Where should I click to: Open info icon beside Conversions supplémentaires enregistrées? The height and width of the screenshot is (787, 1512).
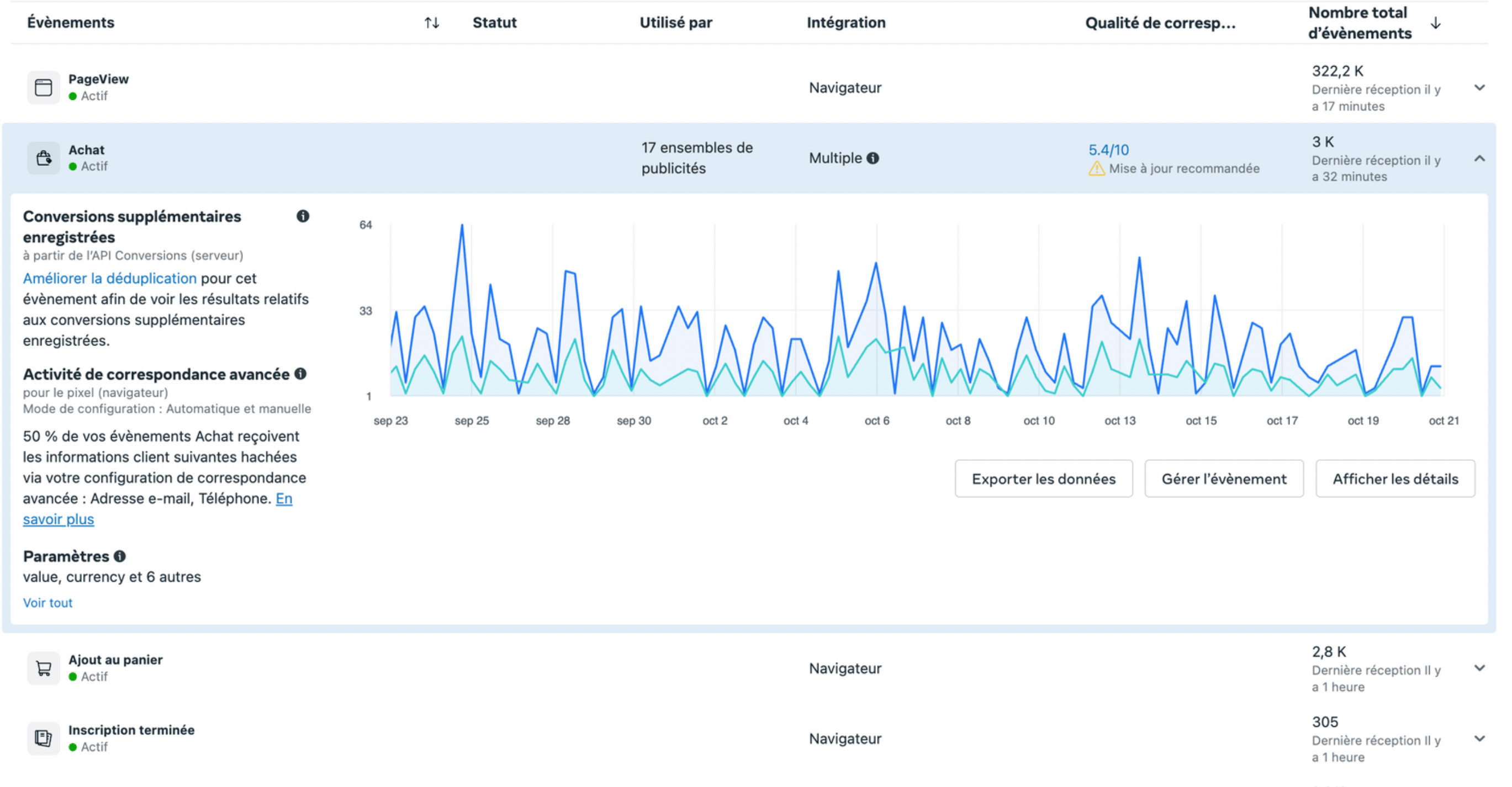303,216
